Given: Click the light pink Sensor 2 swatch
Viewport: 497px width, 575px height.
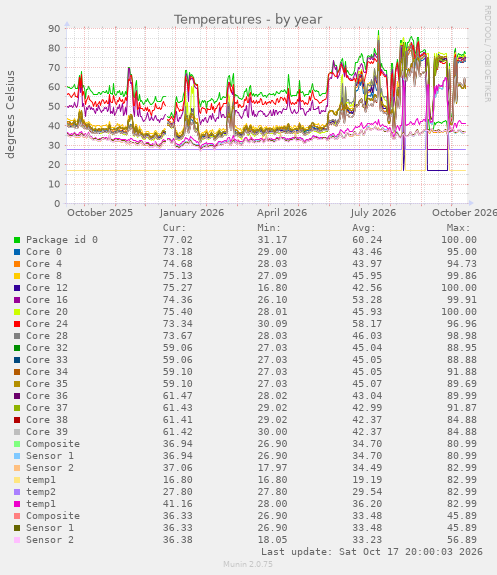Looking at the screenshot, I should click(17, 540).
